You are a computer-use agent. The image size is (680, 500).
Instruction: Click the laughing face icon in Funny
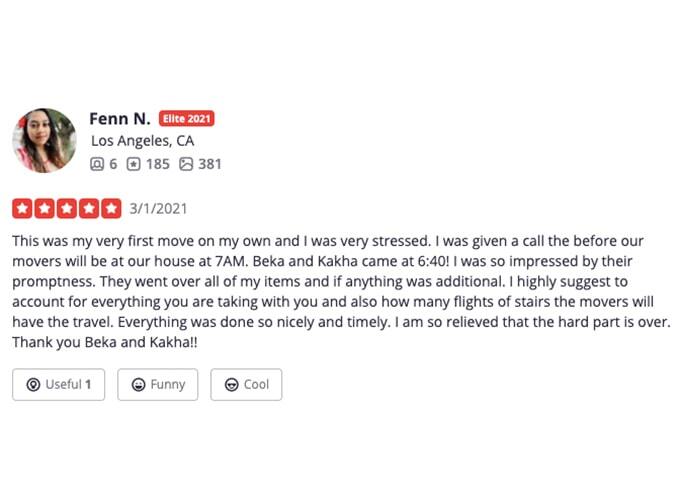point(138,385)
